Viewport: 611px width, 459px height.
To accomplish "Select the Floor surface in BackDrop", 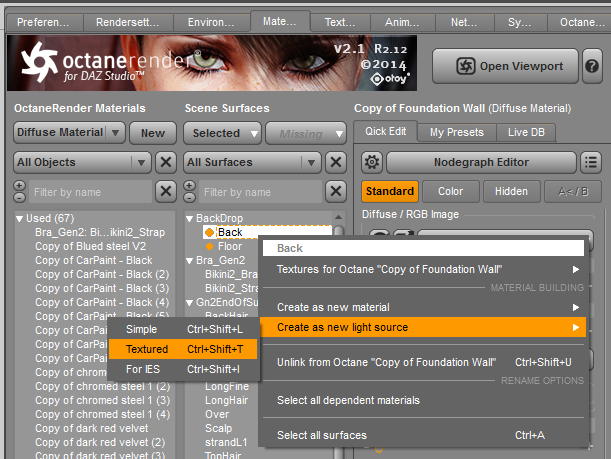I will tap(230, 246).
